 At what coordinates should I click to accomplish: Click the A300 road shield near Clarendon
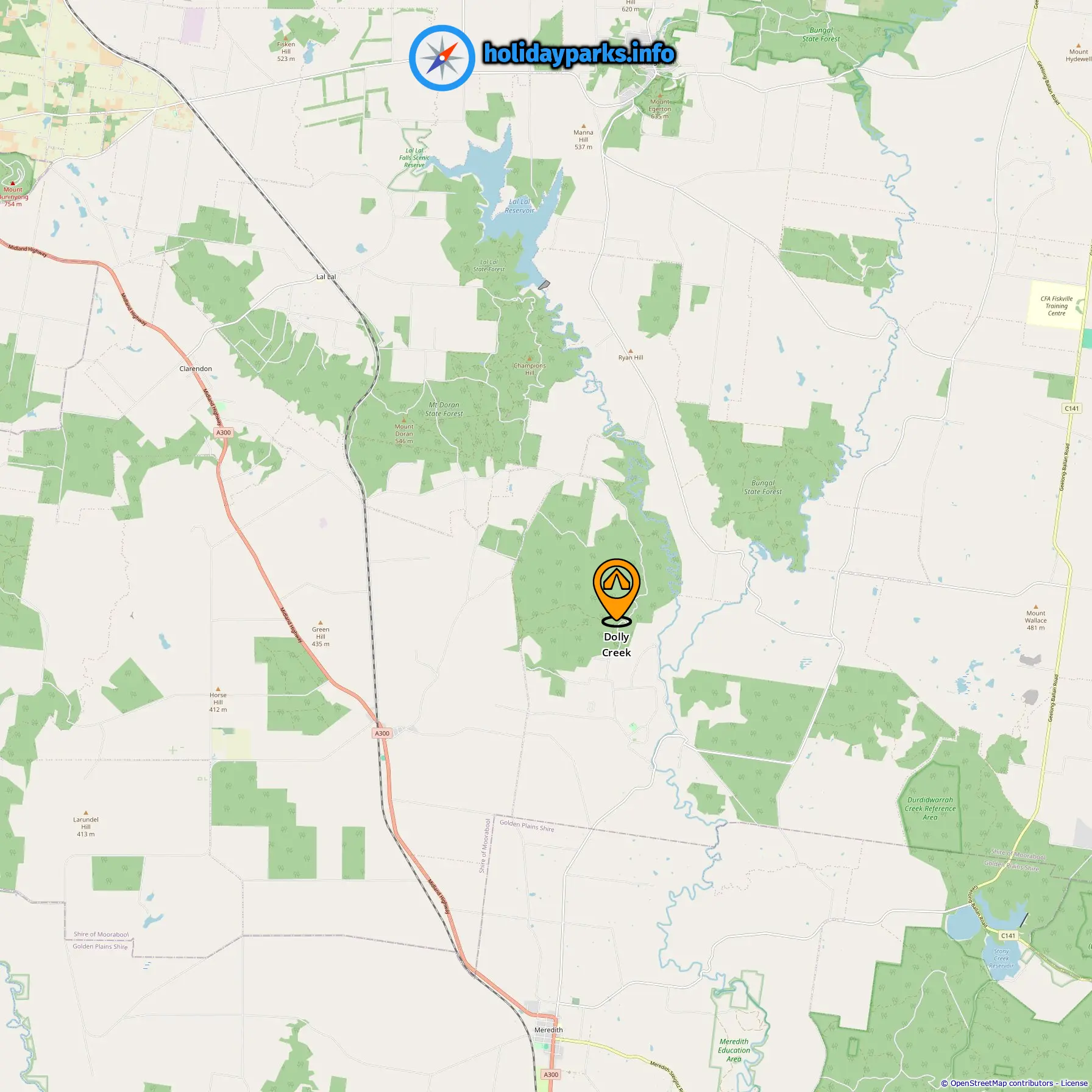click(x=224, y=433)
